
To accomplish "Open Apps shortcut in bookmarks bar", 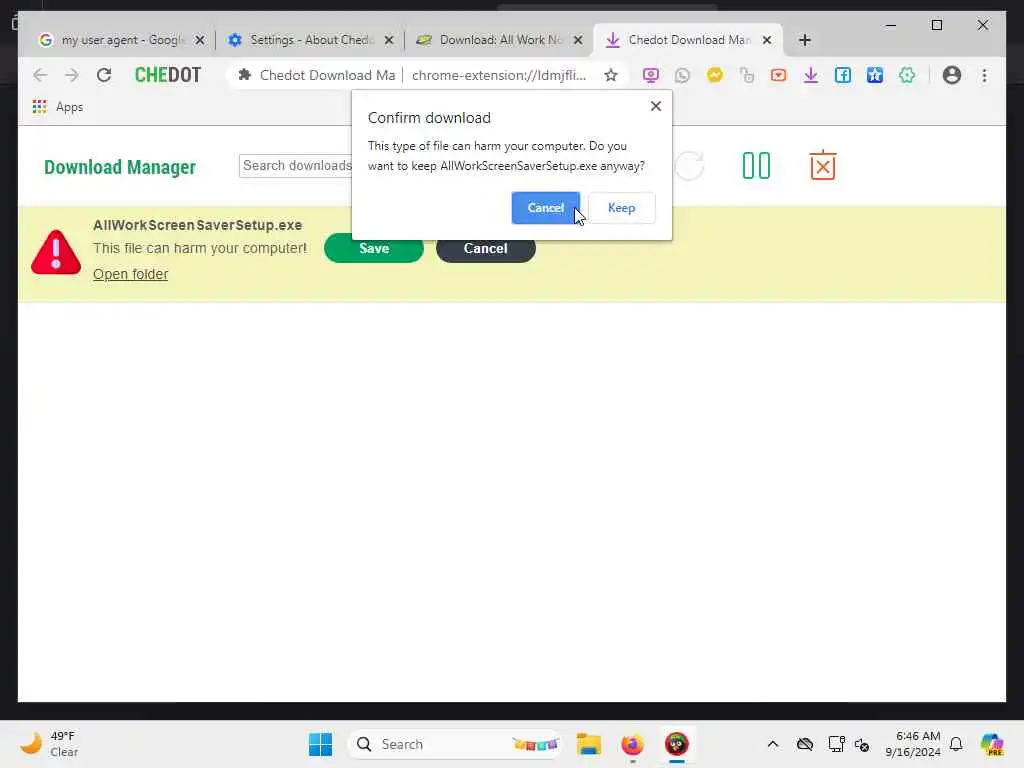I will pos(57,106).
